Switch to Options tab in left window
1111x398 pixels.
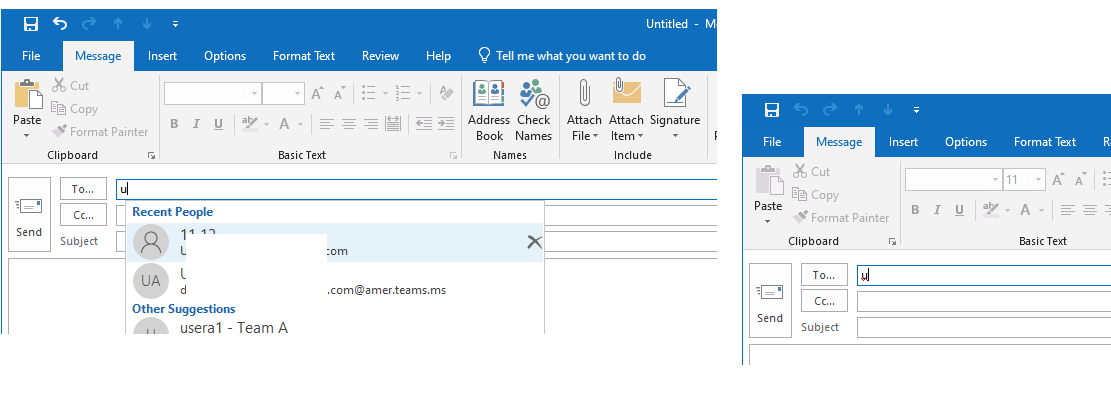pyautogui.click(x=225, y=56)
